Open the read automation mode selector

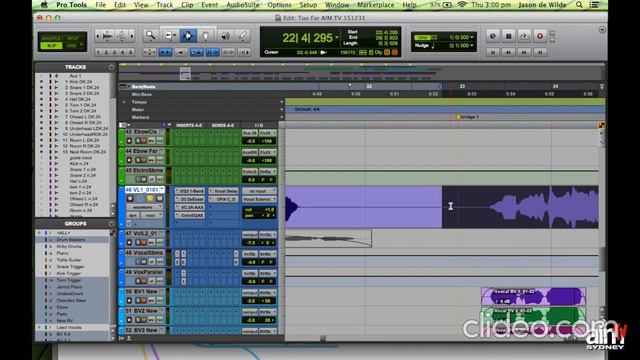pos(152,215)
